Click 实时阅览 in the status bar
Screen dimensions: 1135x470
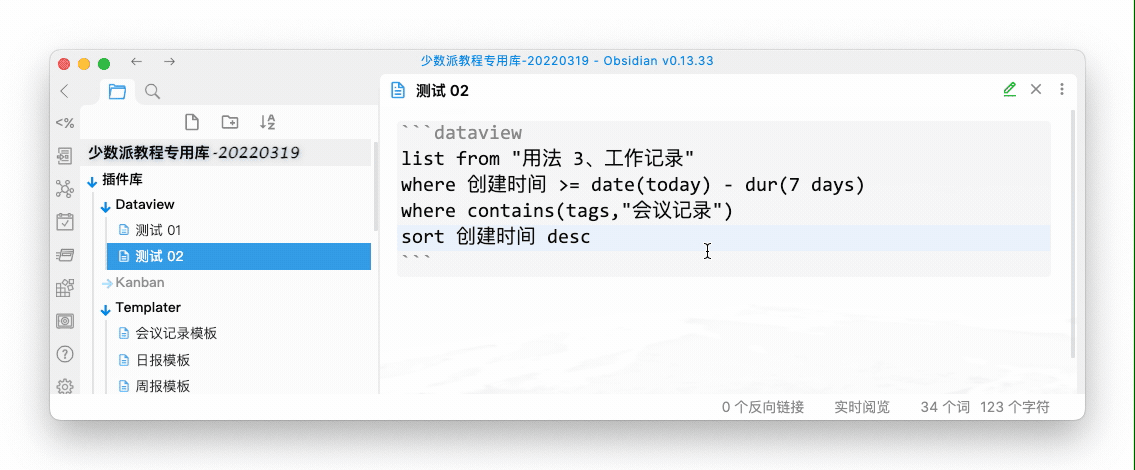tap(861, 407)
